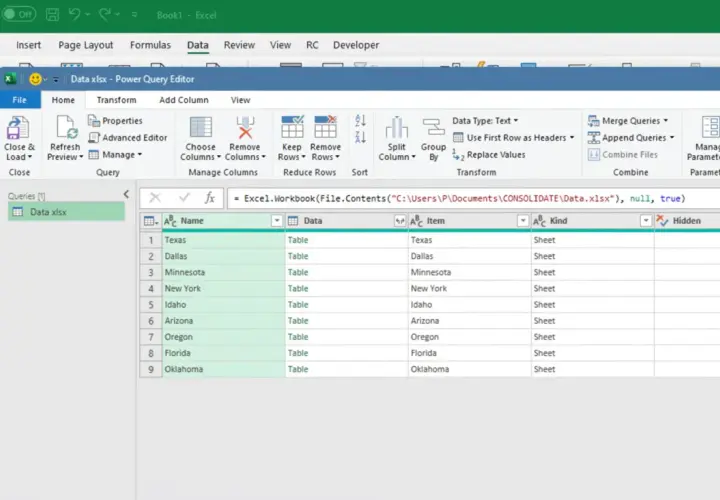Image resolution: width=720 pixels, height=500 pixels.
Task: Expand the Merge Queries dropdown arrow
Action: (665, 121)
